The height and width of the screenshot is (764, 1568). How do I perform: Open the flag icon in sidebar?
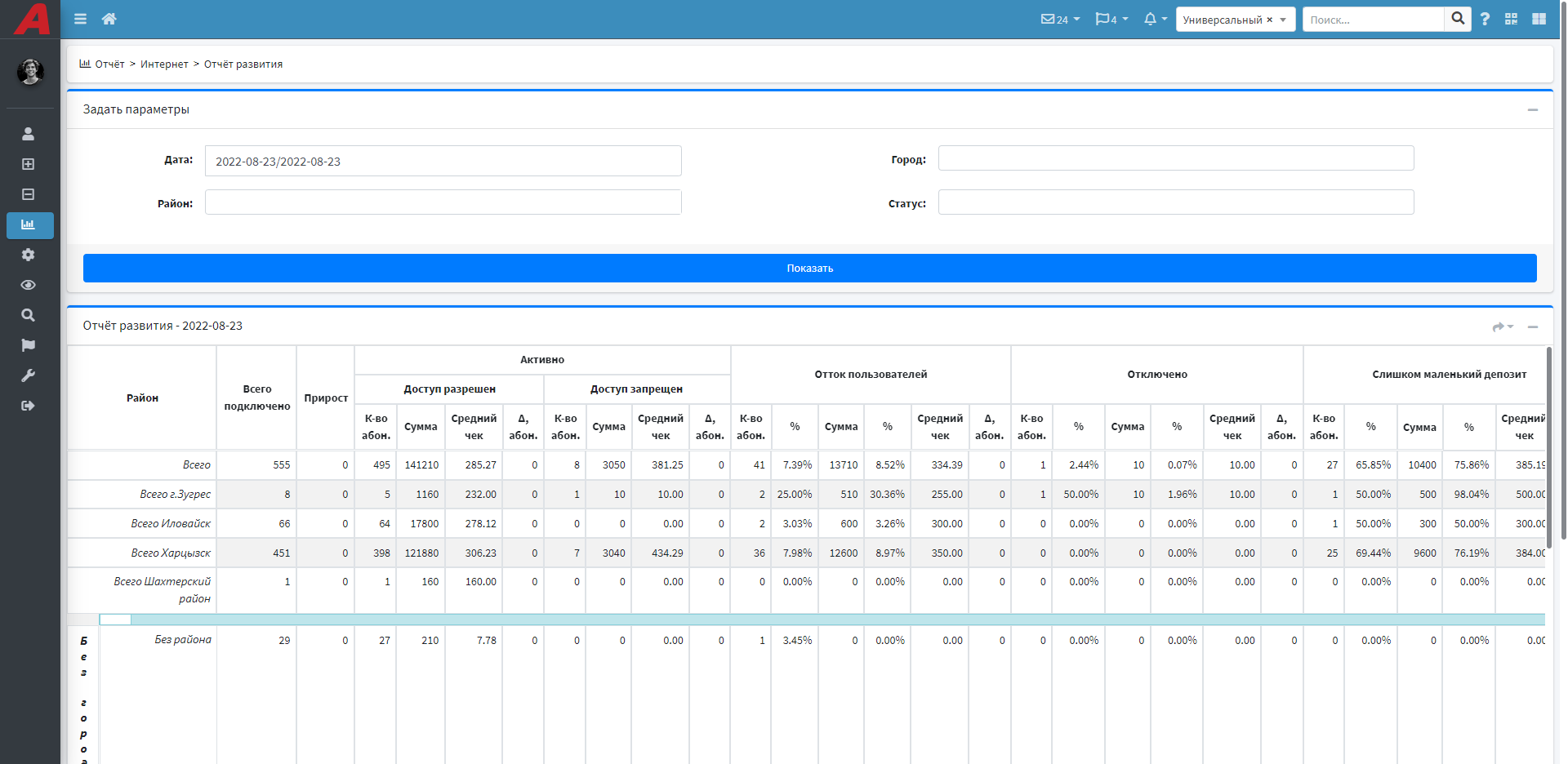29,345
